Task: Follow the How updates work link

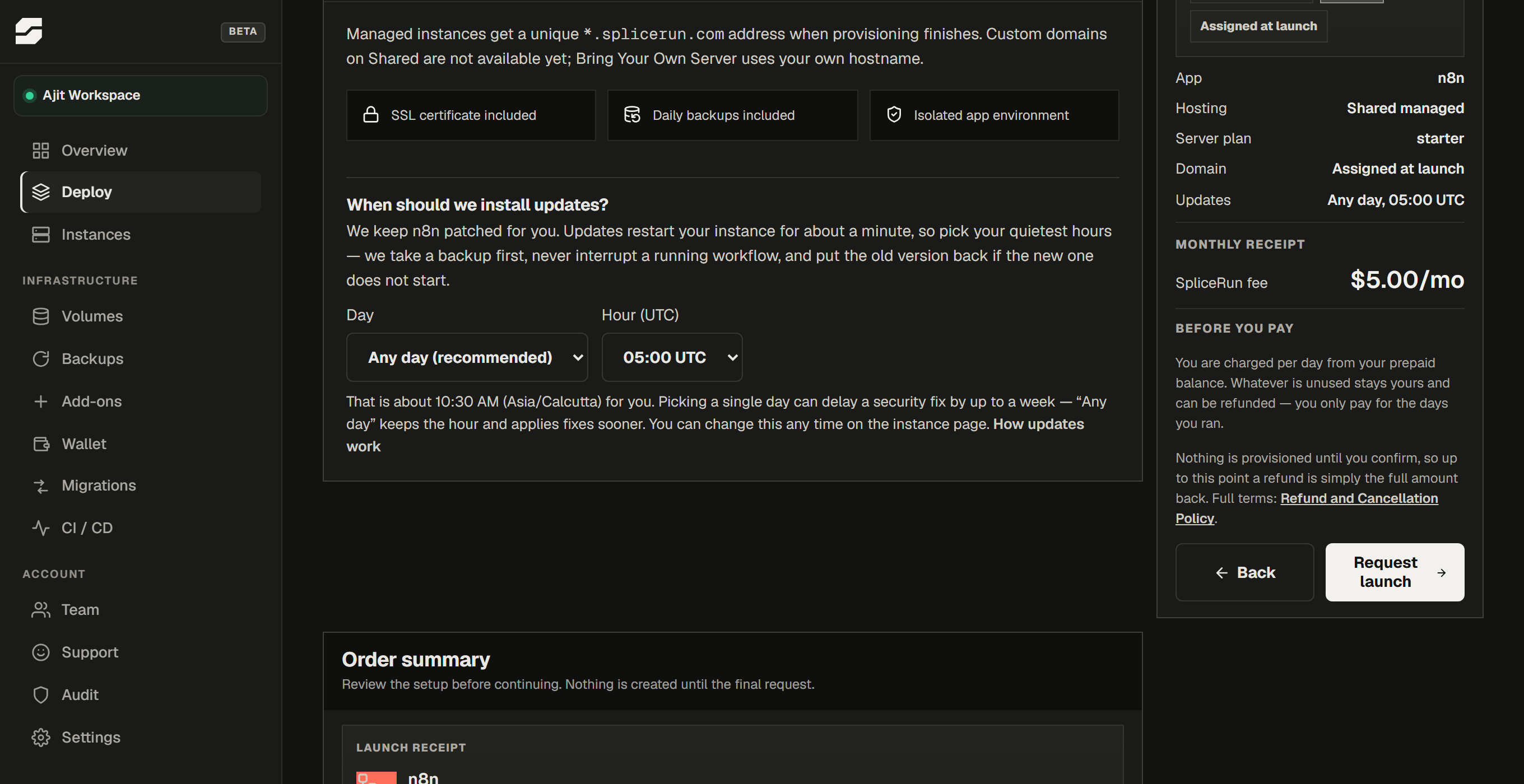Action: pos(715,435)
